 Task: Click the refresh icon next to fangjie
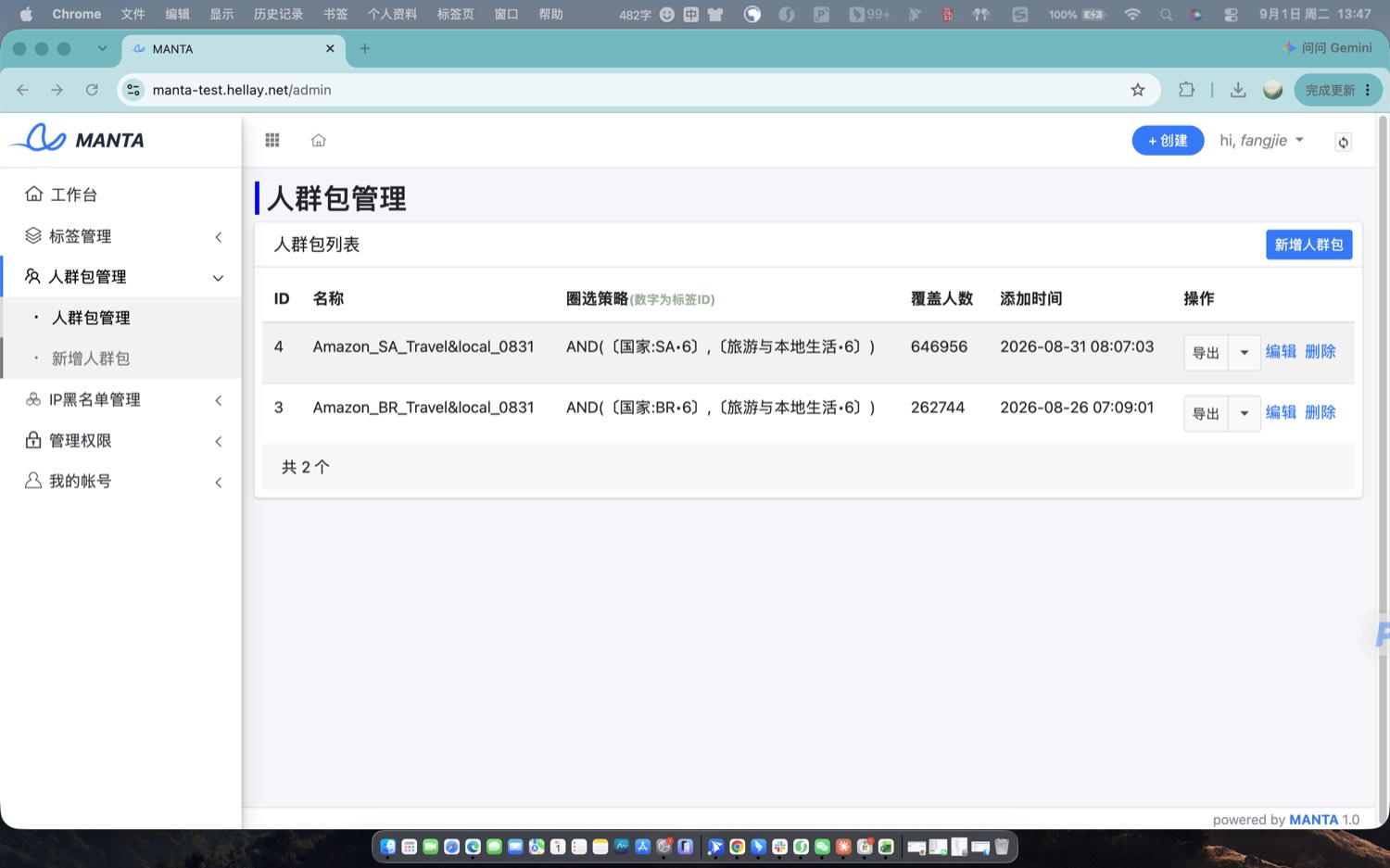click(x=1343, y=142)
